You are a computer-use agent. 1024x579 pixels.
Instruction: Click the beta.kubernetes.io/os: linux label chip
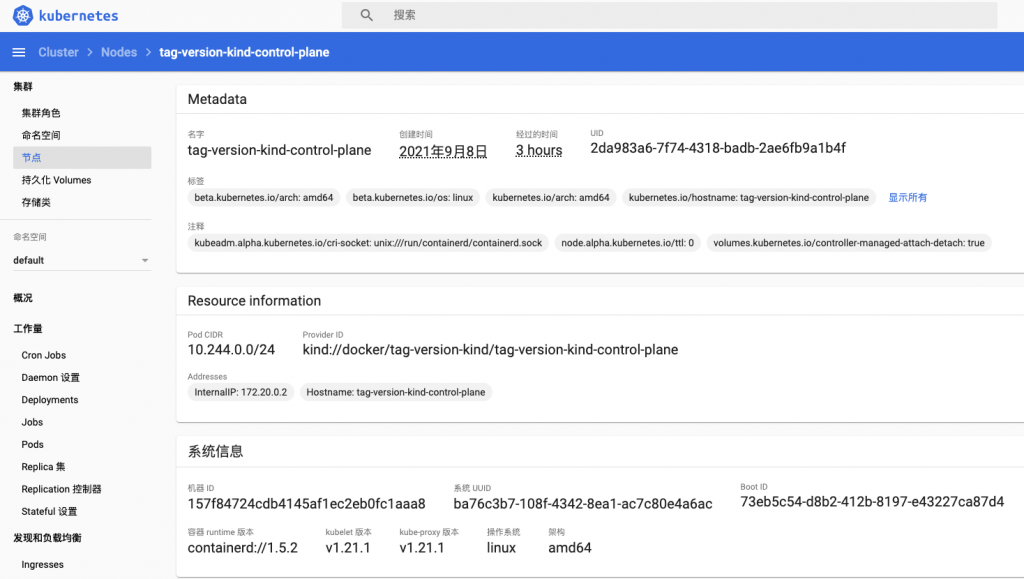(413, 197)
